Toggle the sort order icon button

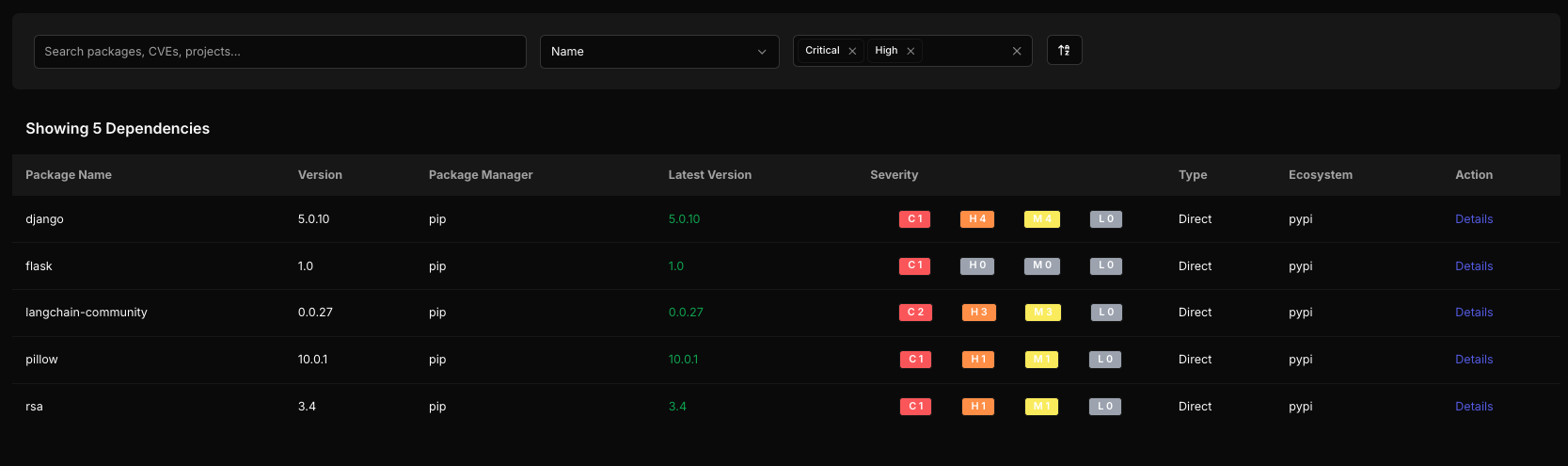1064,50
